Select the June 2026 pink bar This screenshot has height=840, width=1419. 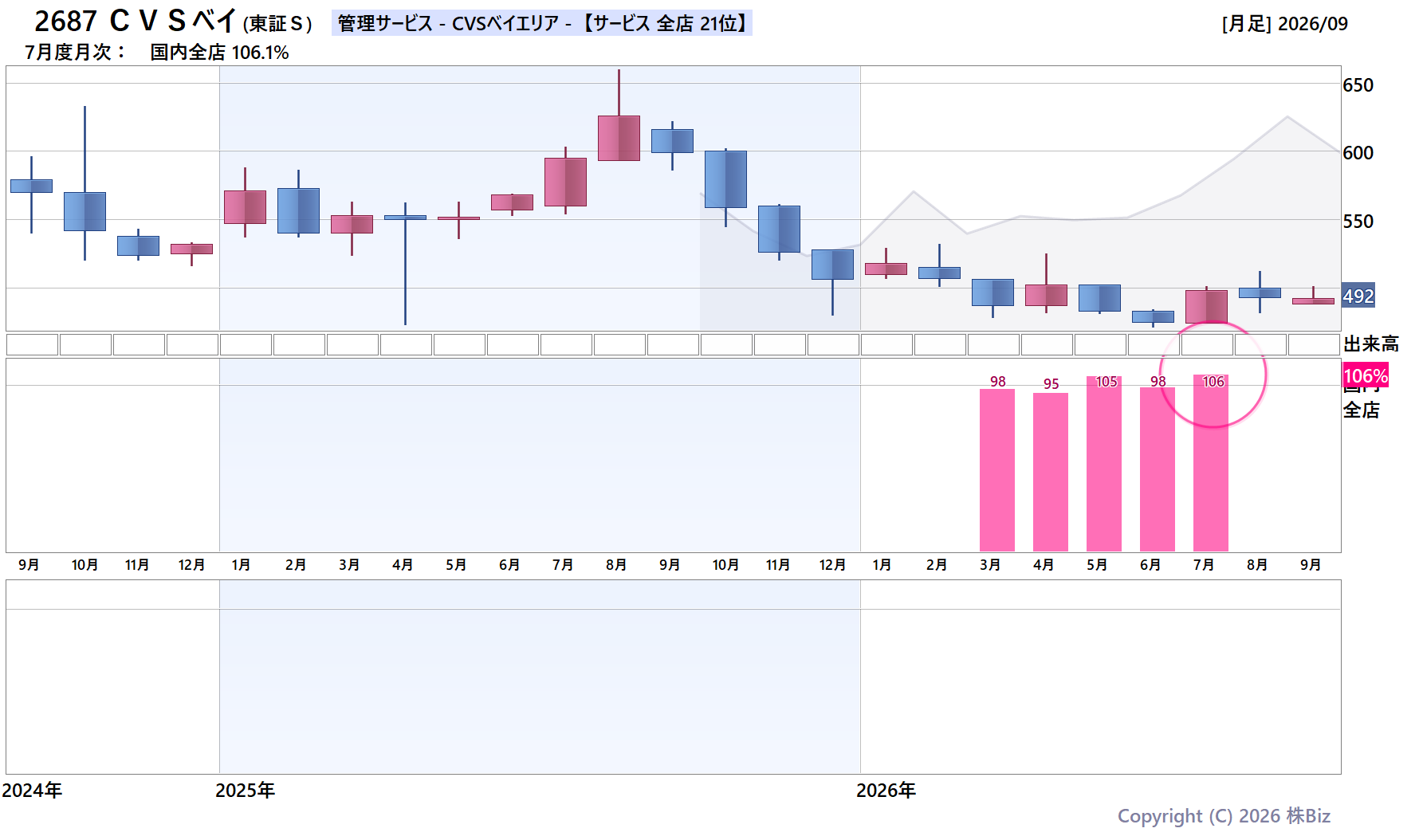[x=1158, y=469]
